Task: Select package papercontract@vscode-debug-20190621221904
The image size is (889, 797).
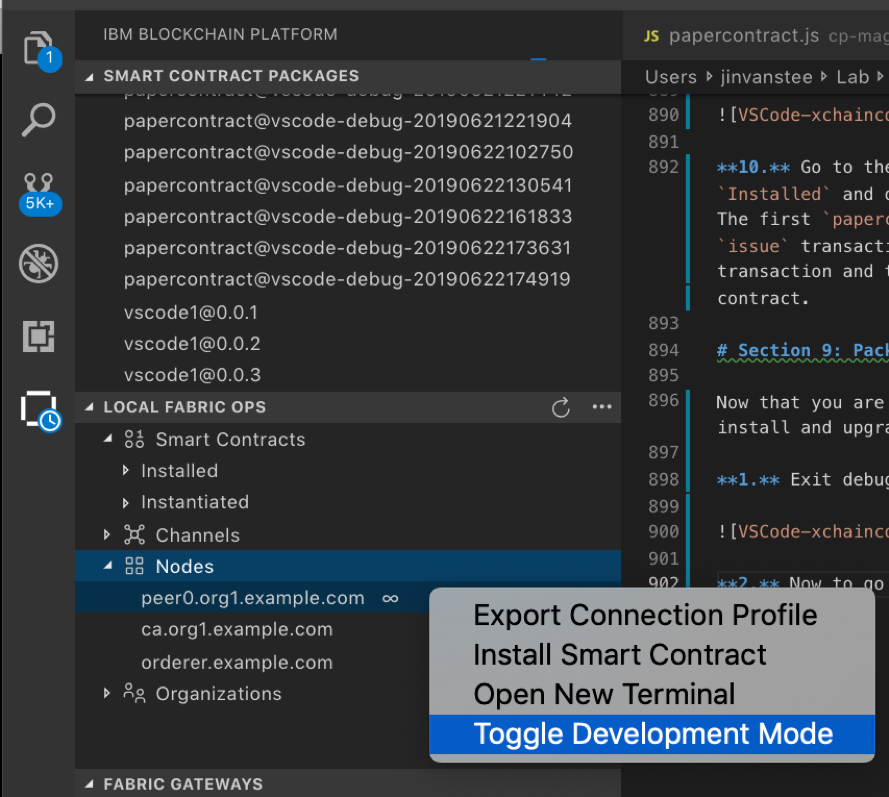Action: coord(348,121)
